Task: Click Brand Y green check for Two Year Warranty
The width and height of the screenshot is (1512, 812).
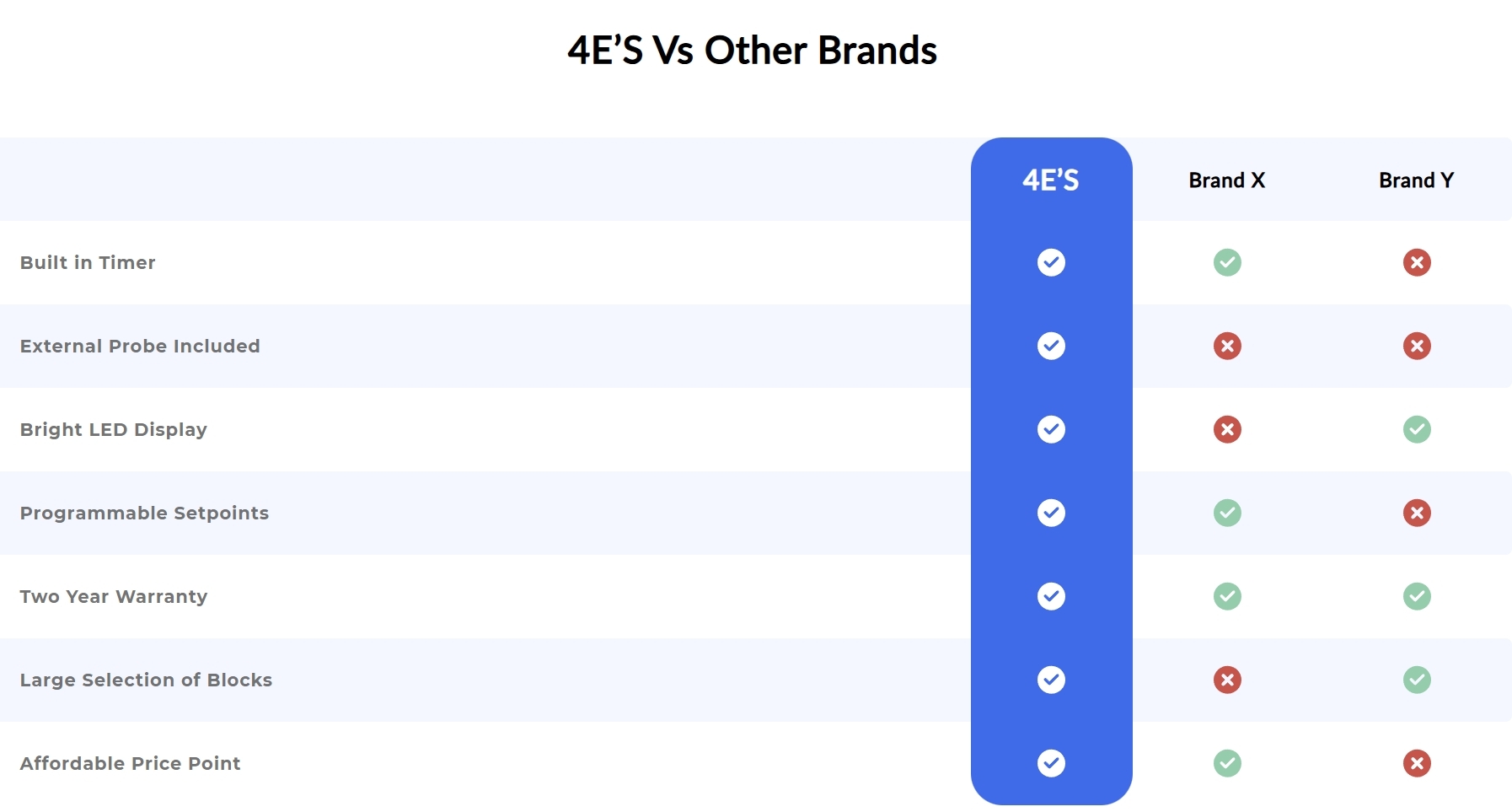Action: 1417,596
